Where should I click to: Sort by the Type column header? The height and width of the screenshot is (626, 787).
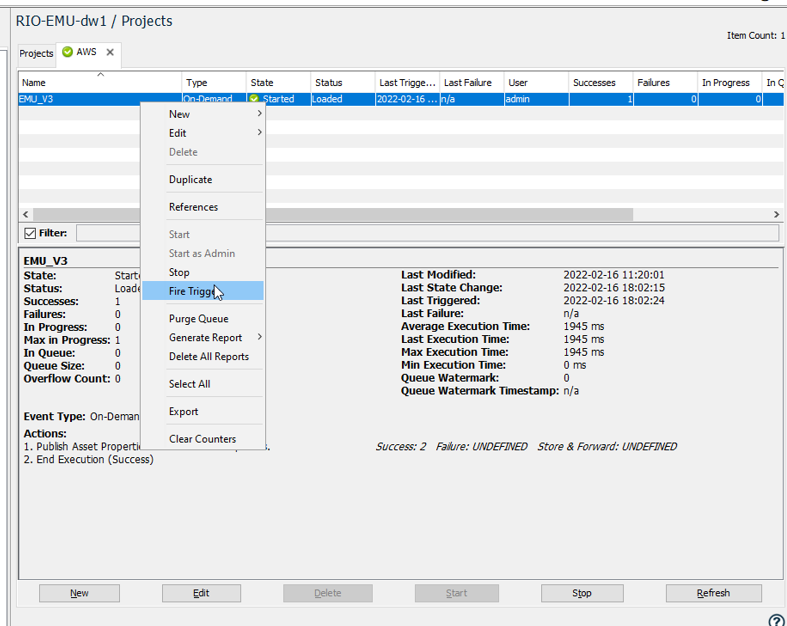pyautogui.click(x=214, y=82)
